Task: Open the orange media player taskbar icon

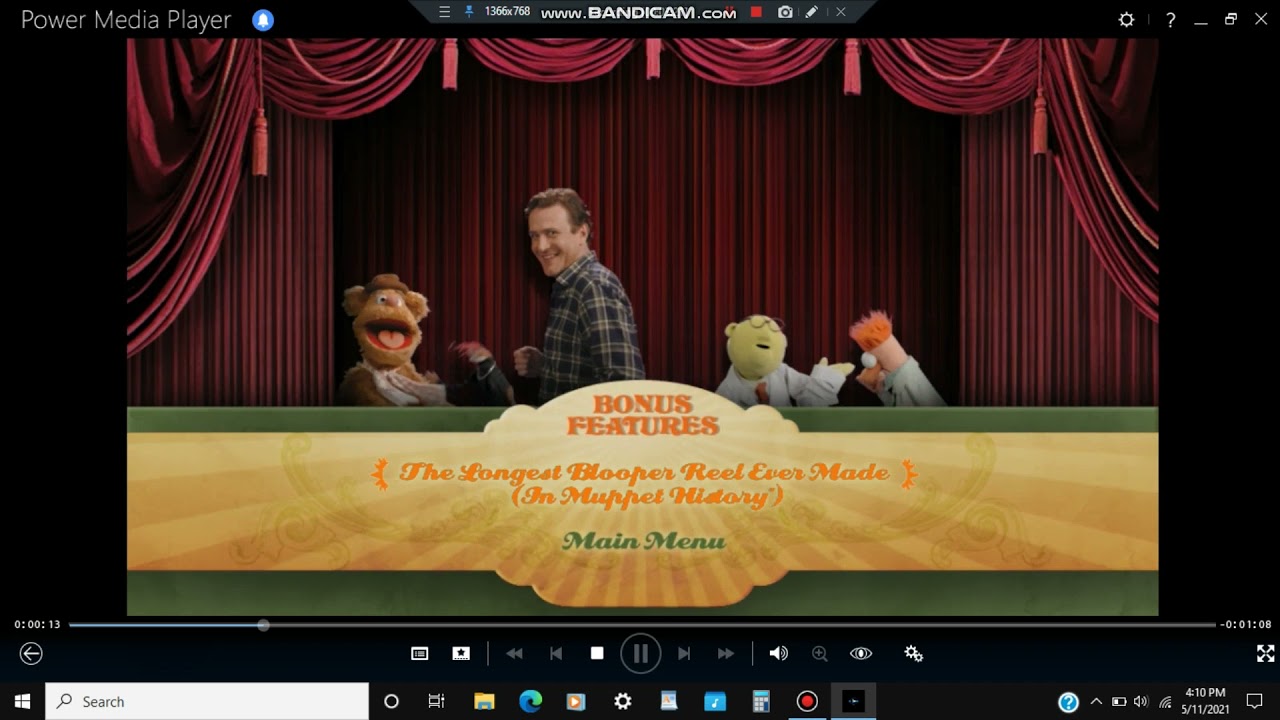Action: [x=576, y=701]
